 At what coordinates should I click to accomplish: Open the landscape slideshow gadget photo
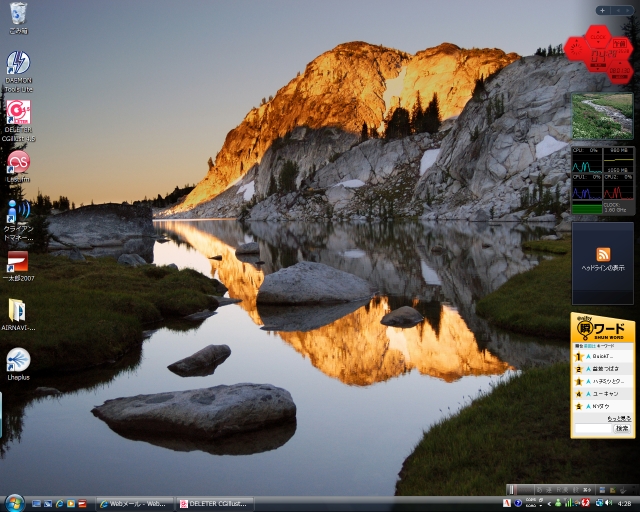point(602,116)
